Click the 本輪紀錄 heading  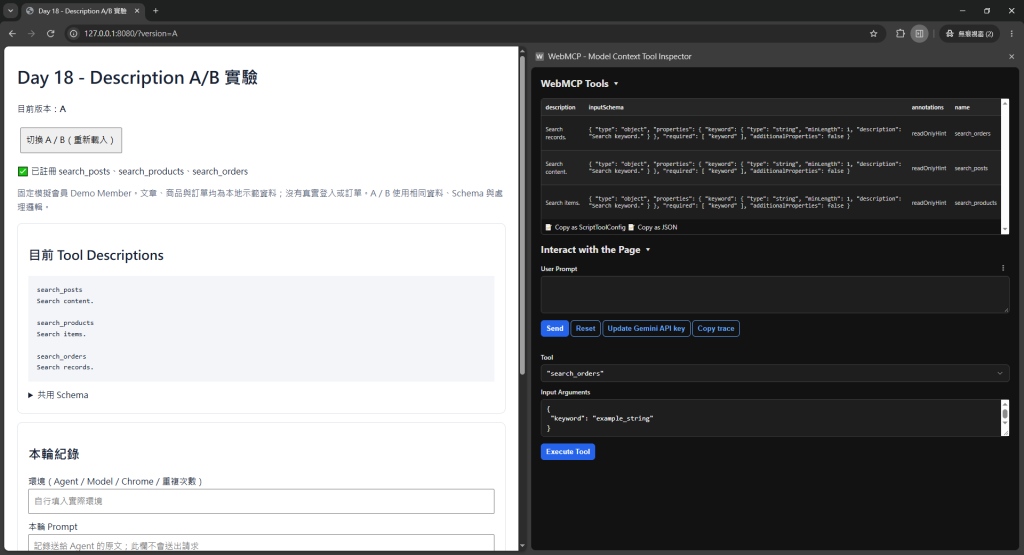tap(54, 454)
